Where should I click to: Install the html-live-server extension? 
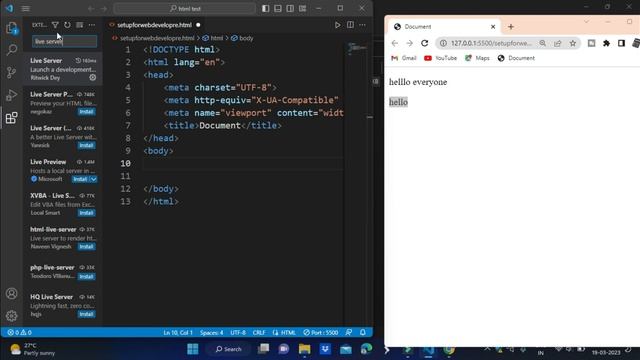click(86, 247)
